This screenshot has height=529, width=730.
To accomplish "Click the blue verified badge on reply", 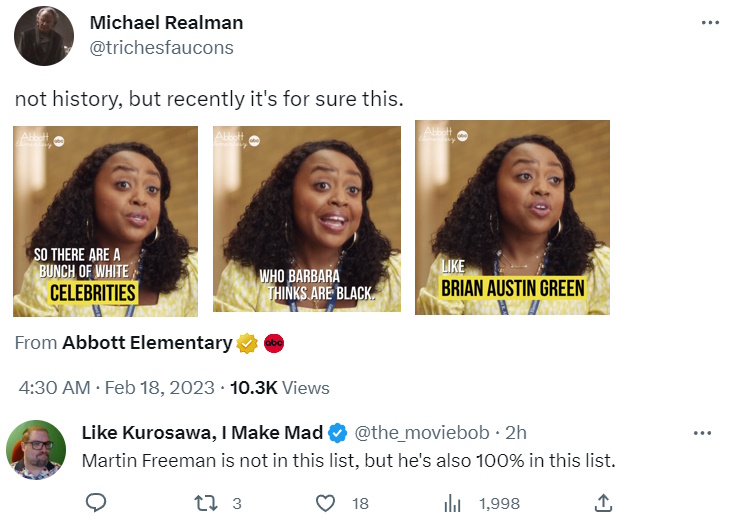I will coord(338,433).
